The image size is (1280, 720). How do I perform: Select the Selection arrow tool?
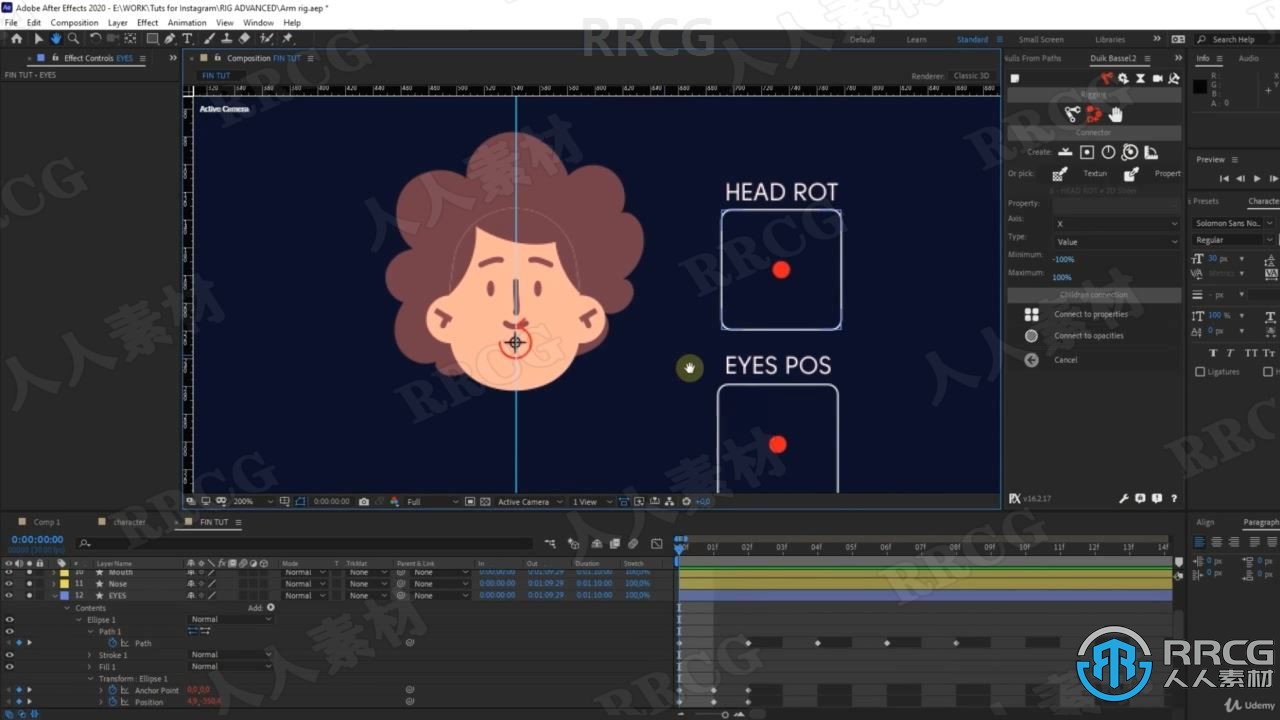click(39, 38)
